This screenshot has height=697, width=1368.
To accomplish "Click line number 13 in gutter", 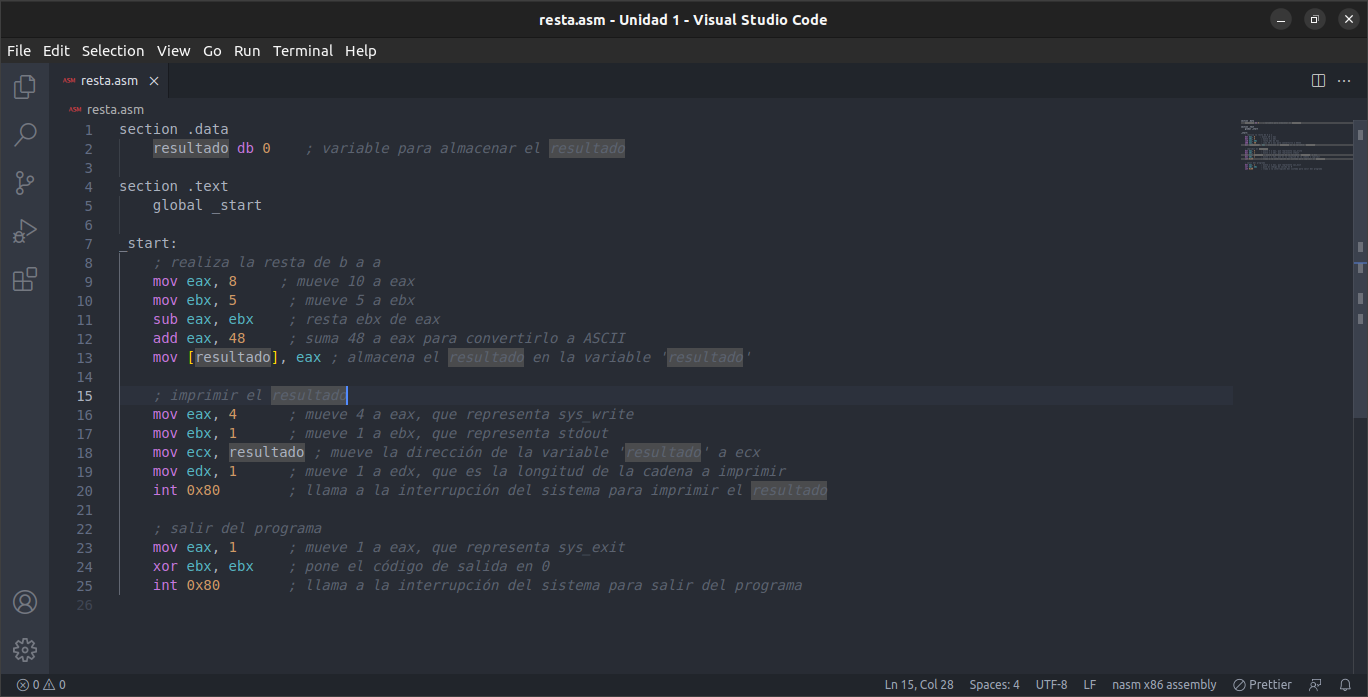I will tap(84, 358).
